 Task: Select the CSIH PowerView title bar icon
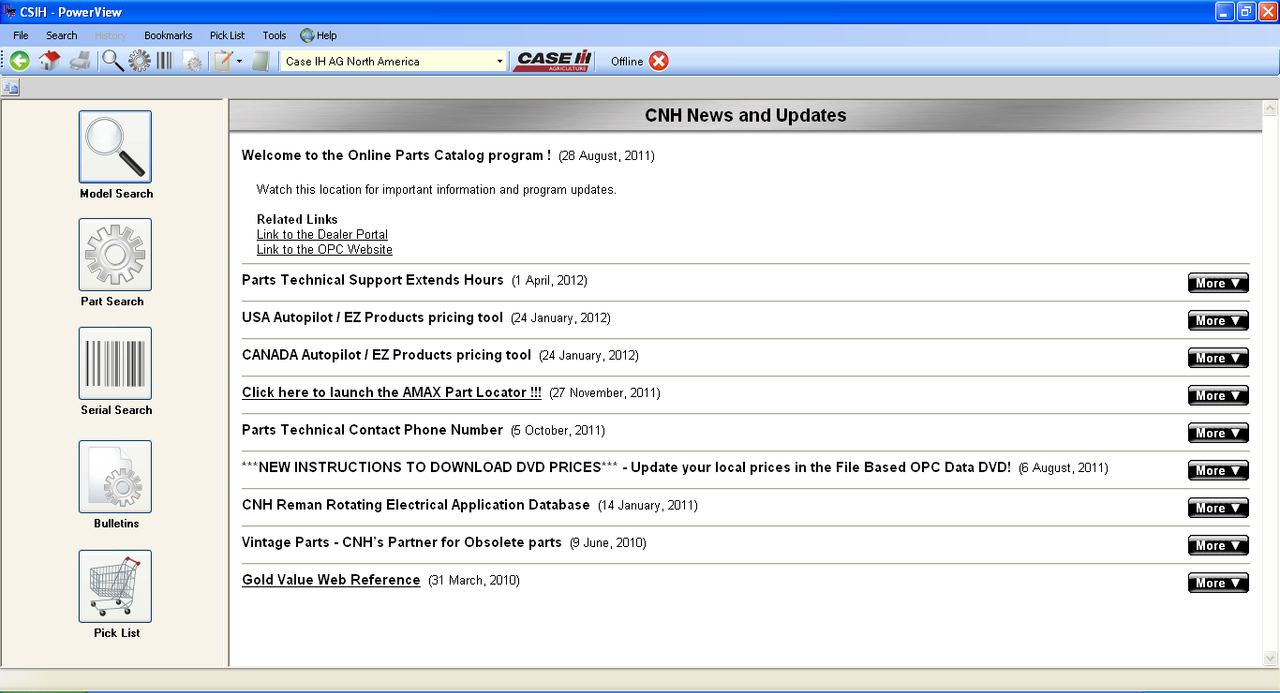[10, 11]
